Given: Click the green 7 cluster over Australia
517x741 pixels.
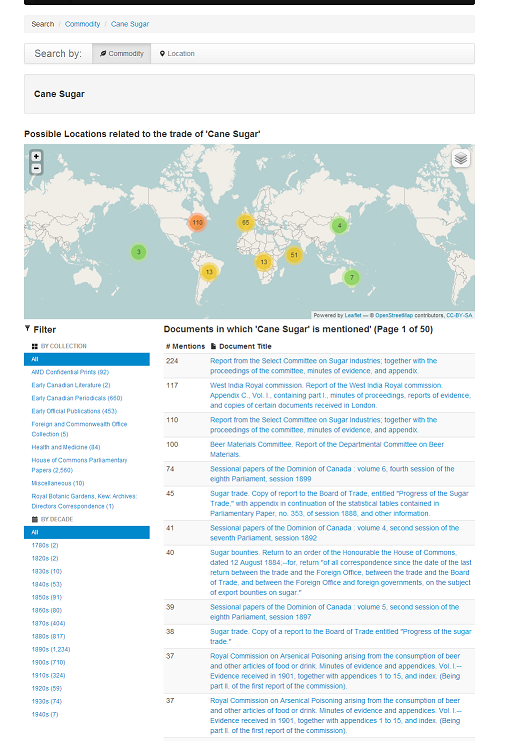Looking at the screenshot, I should pos(352,277).
